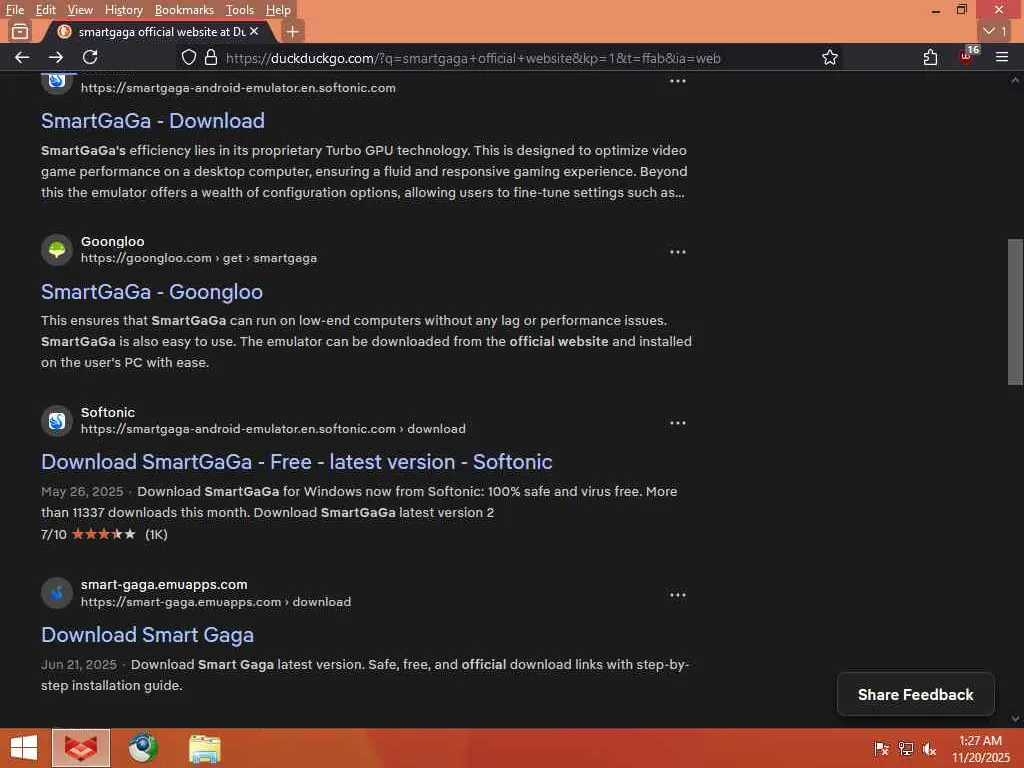Open the Edit menu

tap(45, 10)
